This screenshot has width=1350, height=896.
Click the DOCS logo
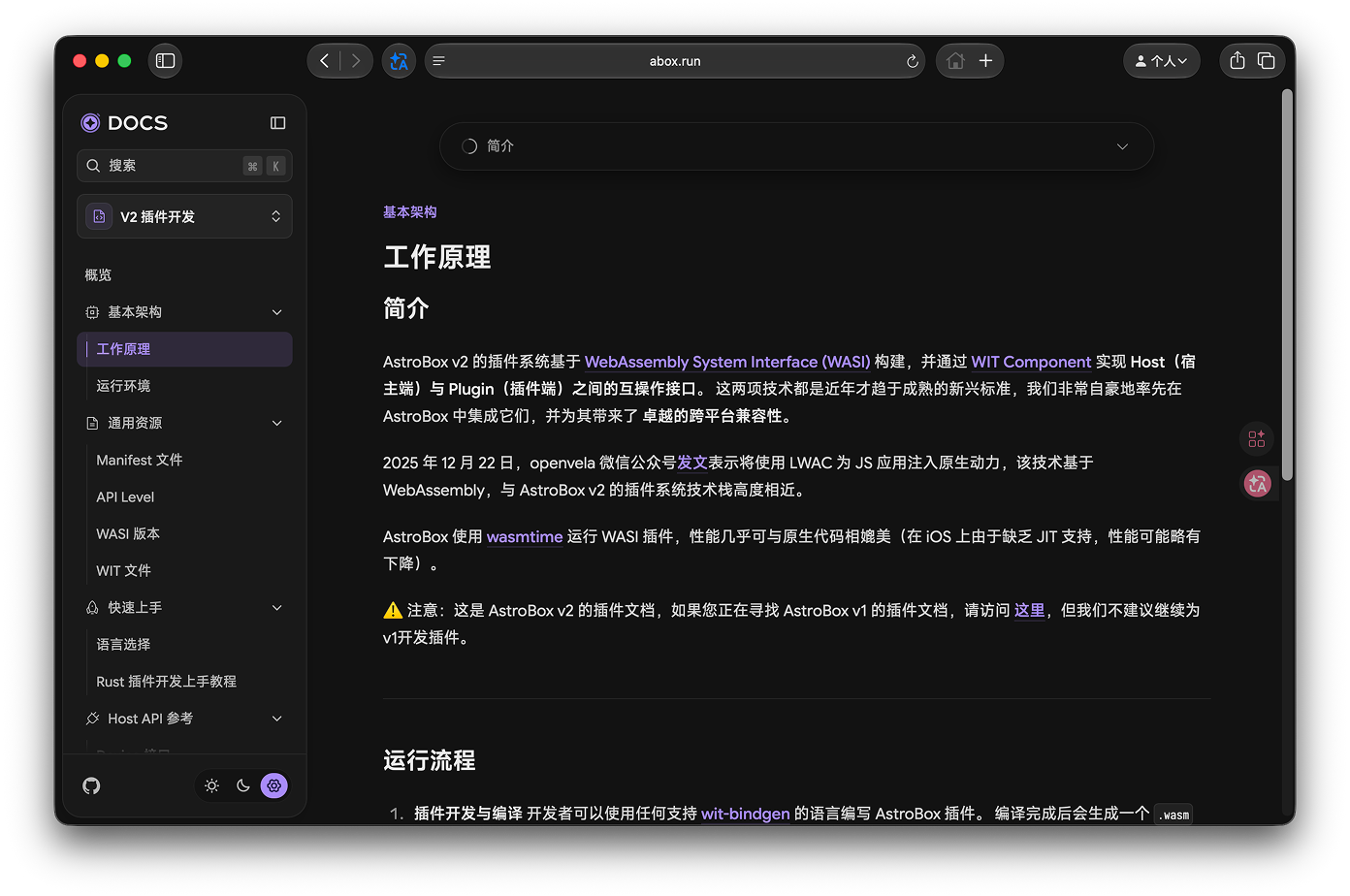click(x=124, y=123)
